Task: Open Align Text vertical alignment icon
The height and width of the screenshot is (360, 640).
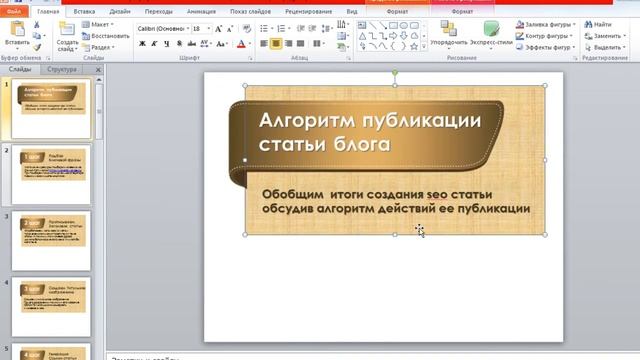Action: 342,36
